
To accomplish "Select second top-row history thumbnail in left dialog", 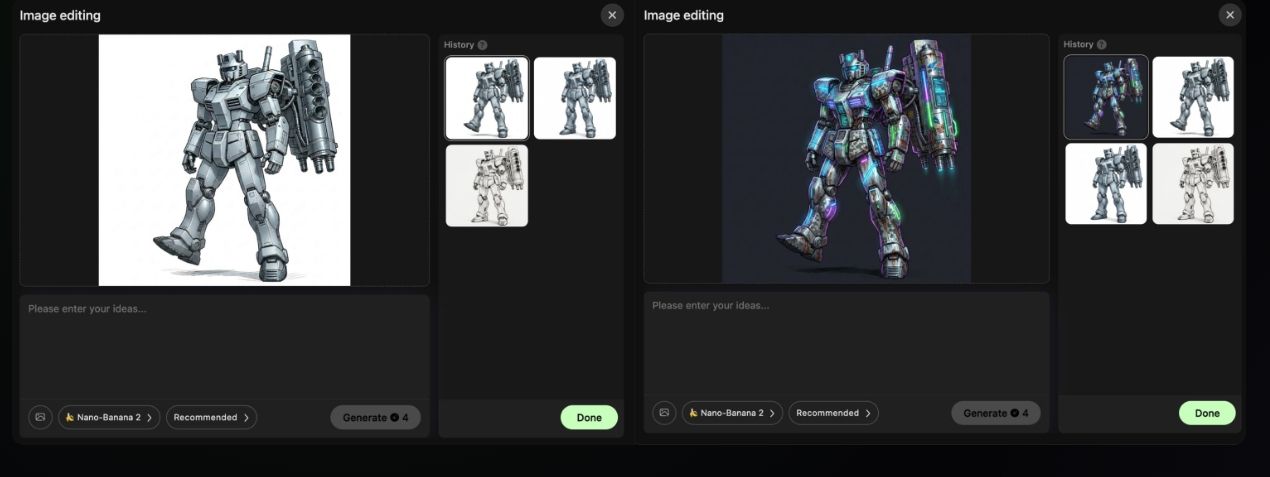I will [575, 98].
